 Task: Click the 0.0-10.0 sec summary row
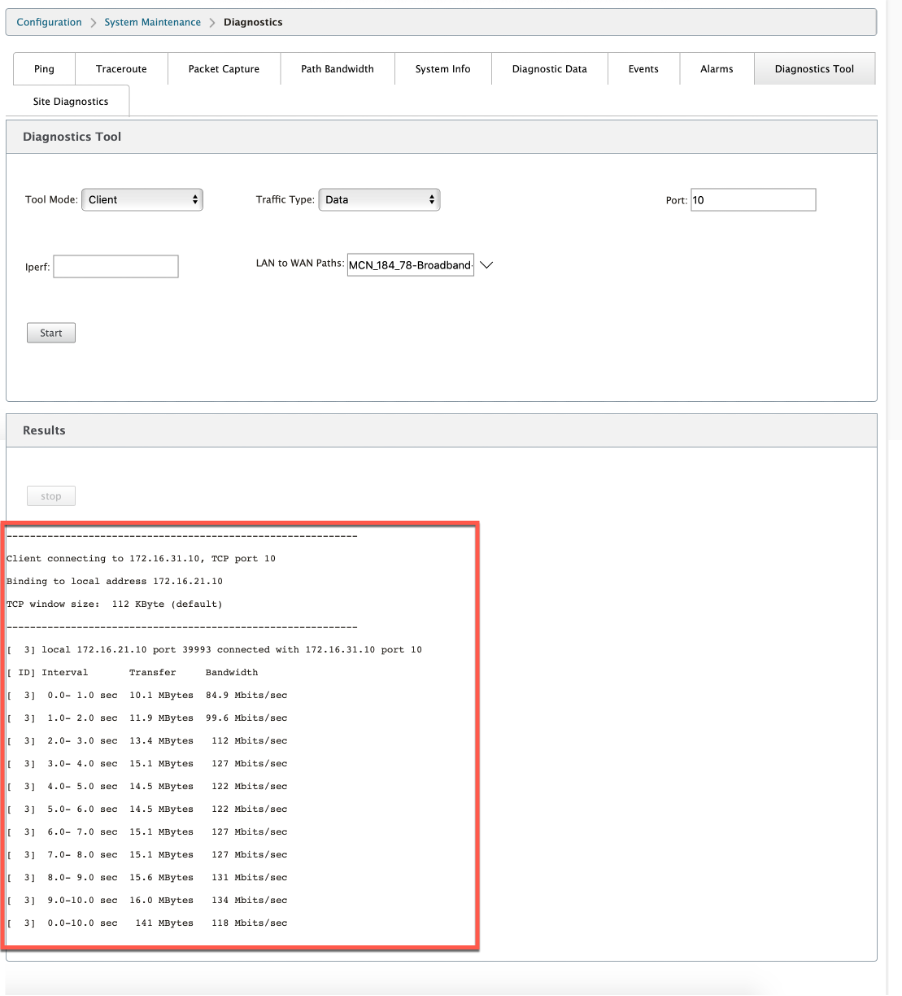coord(147,923)
